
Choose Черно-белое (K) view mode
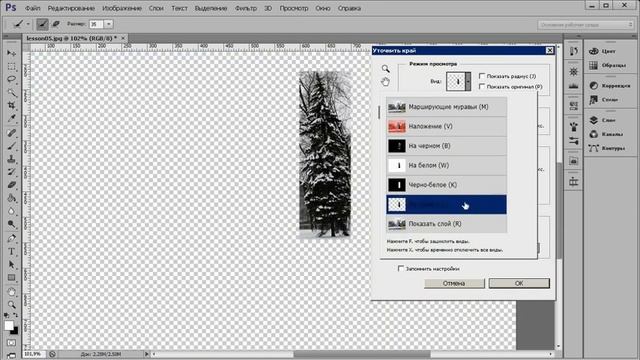(x=446, y=185)
